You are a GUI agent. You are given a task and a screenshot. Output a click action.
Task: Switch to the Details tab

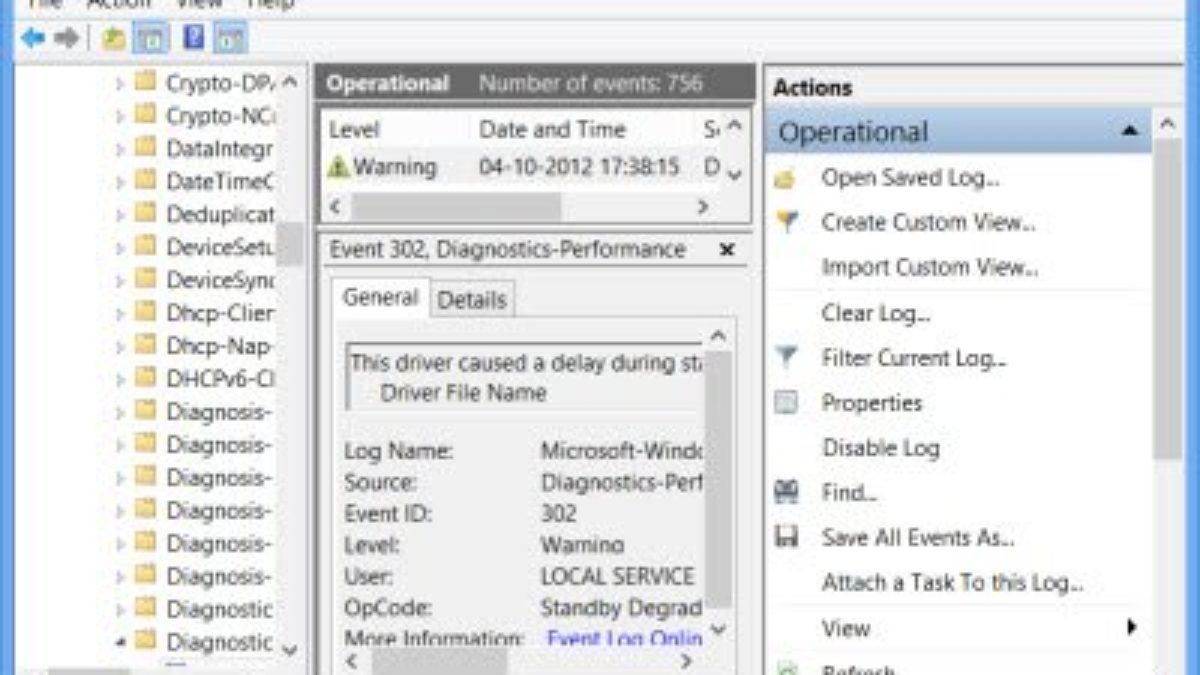pyautogui.click(x=472, y=300)
